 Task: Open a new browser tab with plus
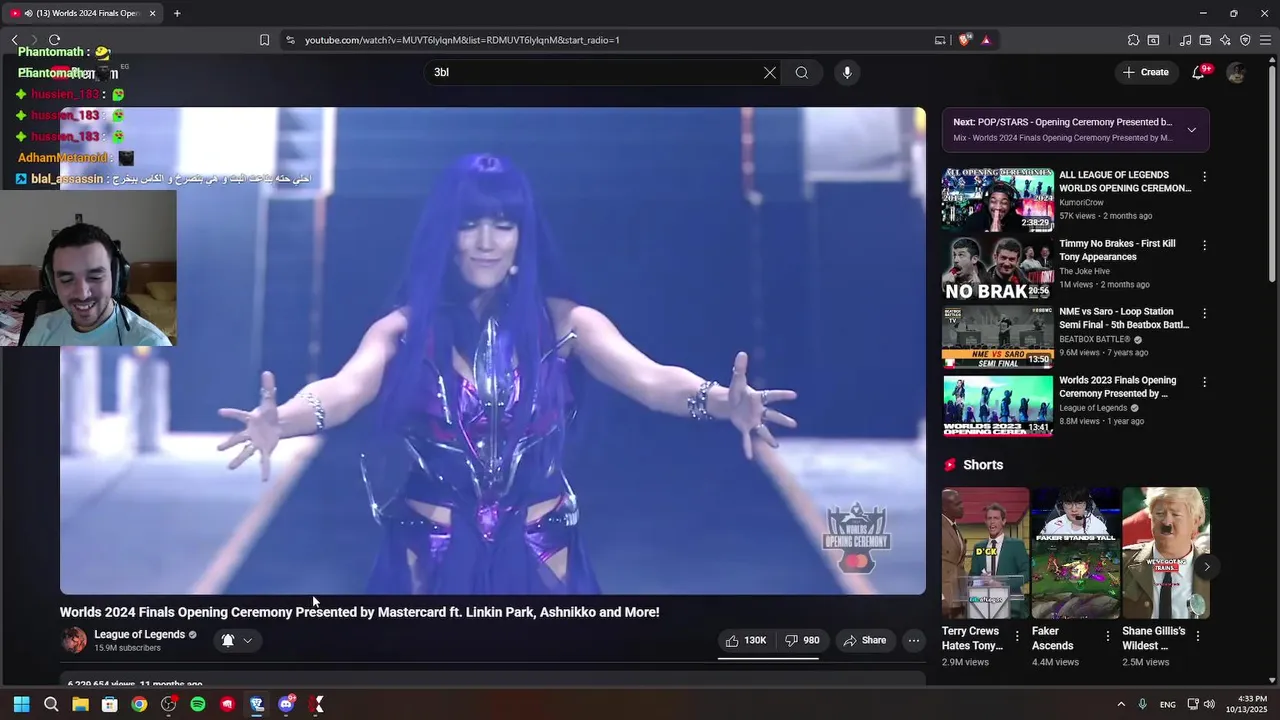pyautogui.click(x=177, y=13)
